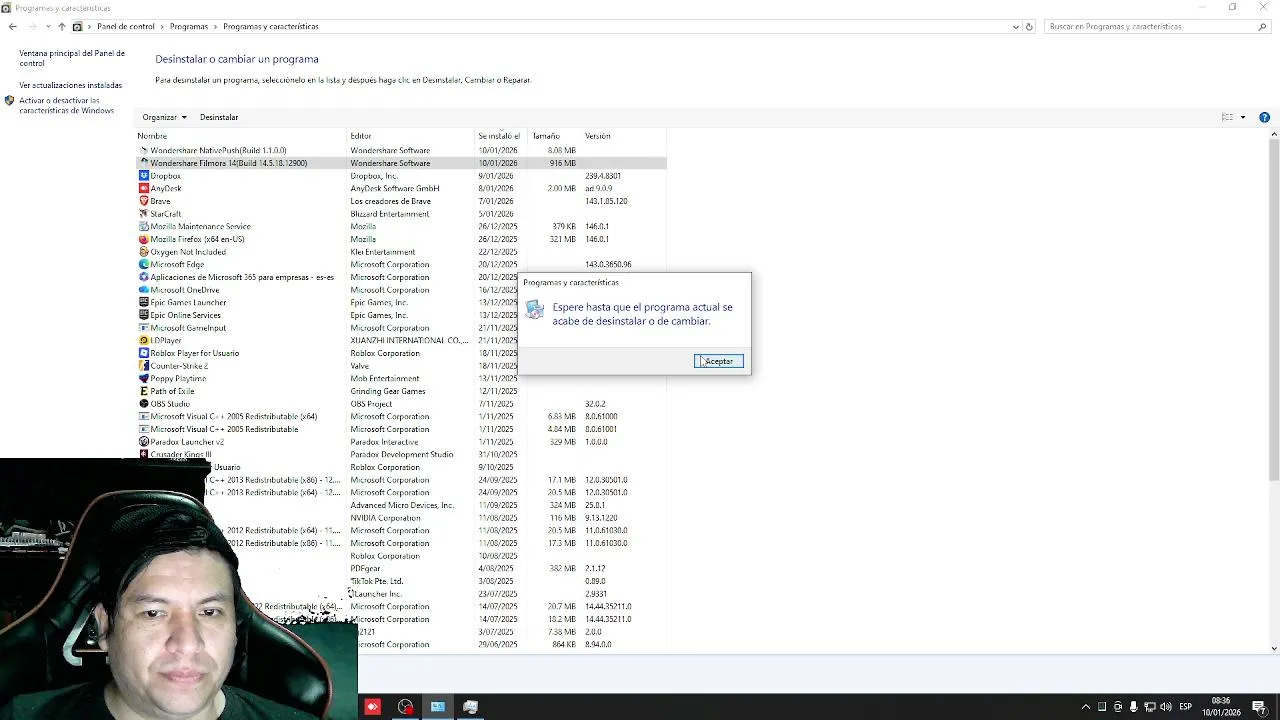Click Advanced Micro Devices, Inc. entry

[402, 505]
